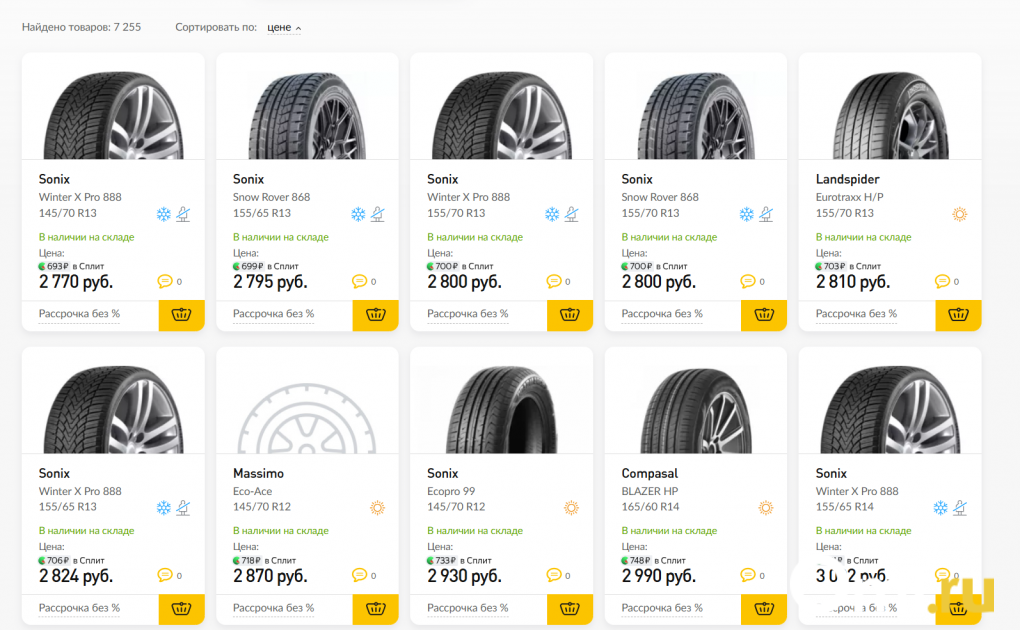Click the snowflake icon on Winter X Pro 155/65 R13
The width and height of the screenshot is (1020, 630).
coord(163,508)
